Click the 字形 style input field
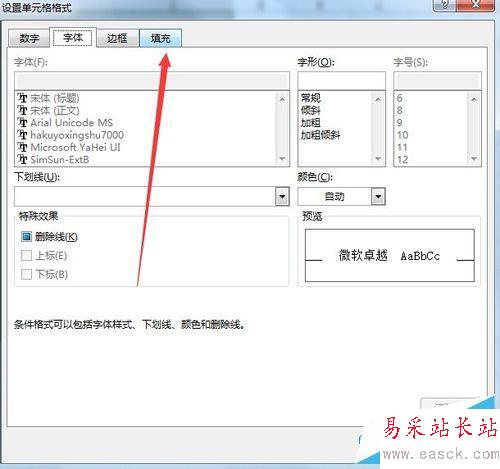 click(342, 81)
